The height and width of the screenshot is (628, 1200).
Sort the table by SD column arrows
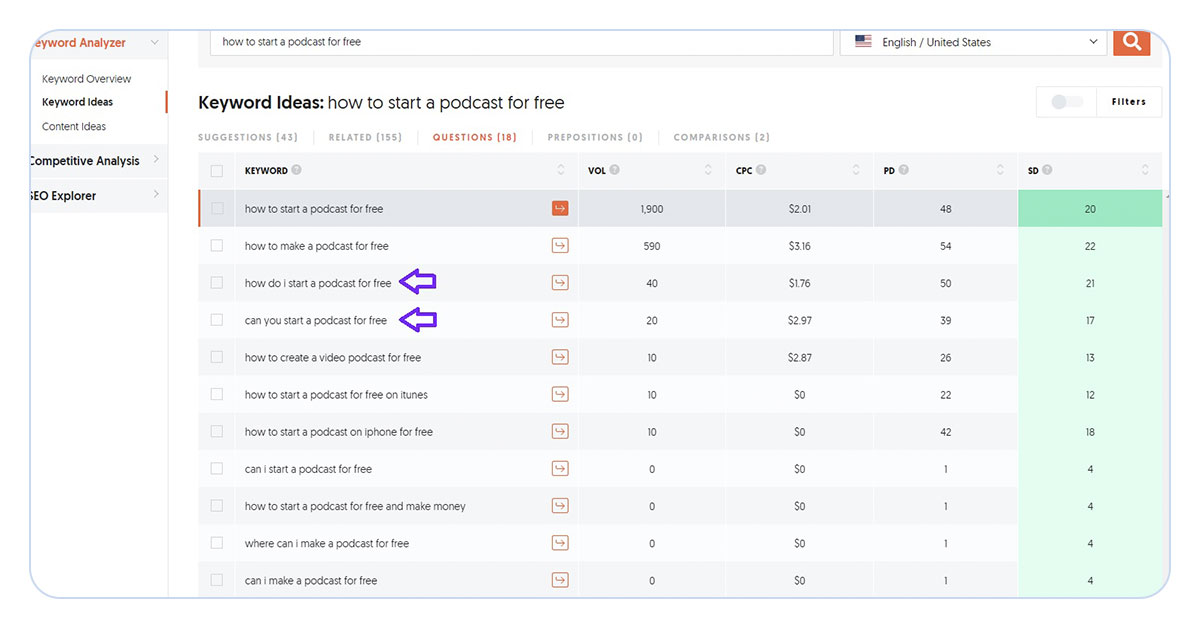[x=1145, y=171]
